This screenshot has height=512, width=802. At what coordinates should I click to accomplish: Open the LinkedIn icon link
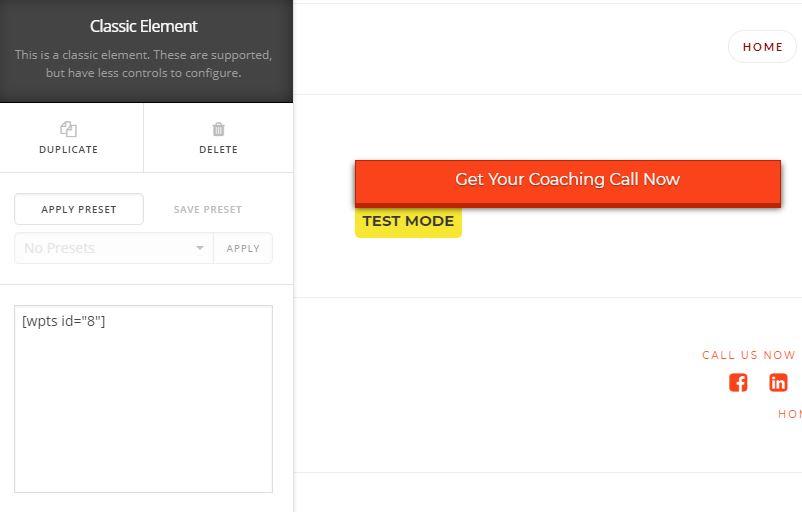point(778,383)
